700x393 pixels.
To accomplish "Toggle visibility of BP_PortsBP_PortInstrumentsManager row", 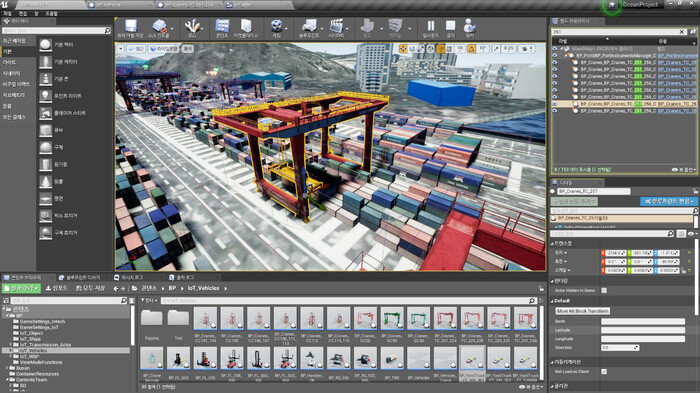I will (x=555, y=55).
